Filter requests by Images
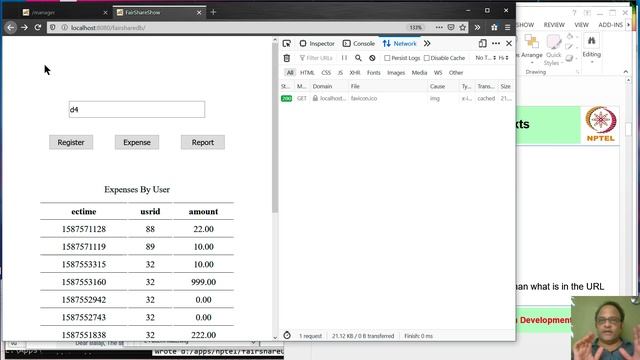Screen dimensions: 640x360 (396, 73)
